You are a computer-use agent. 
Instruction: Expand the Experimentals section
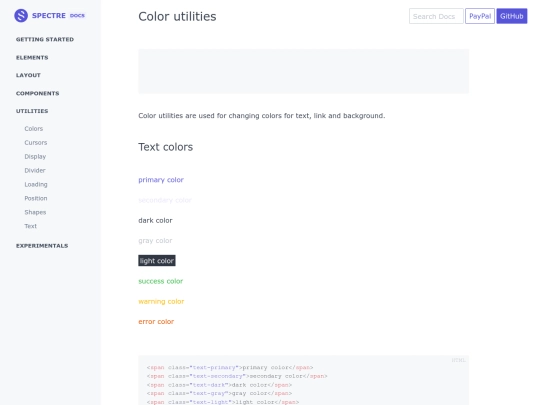point(42,246)
